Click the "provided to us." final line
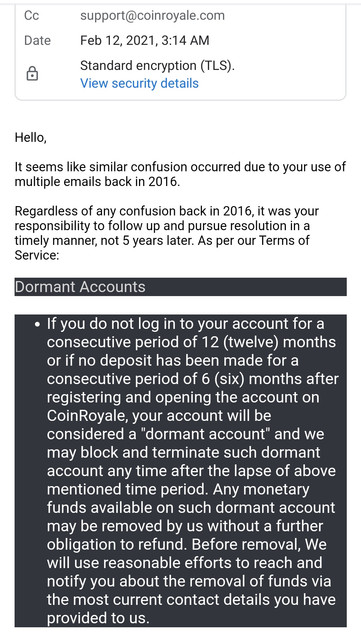This screenshot has height=640, width=361. [98, 618]
